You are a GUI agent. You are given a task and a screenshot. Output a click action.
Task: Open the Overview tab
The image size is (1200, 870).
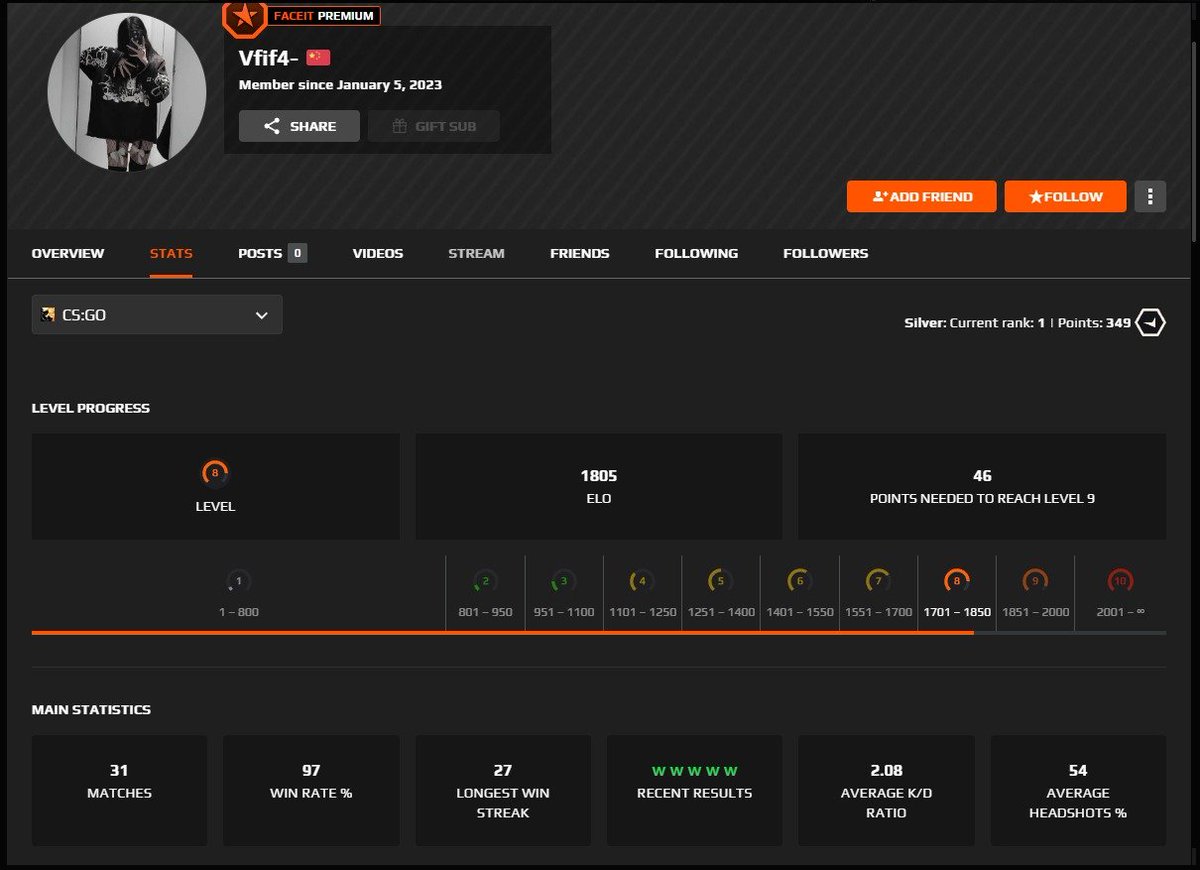point(68,253)
